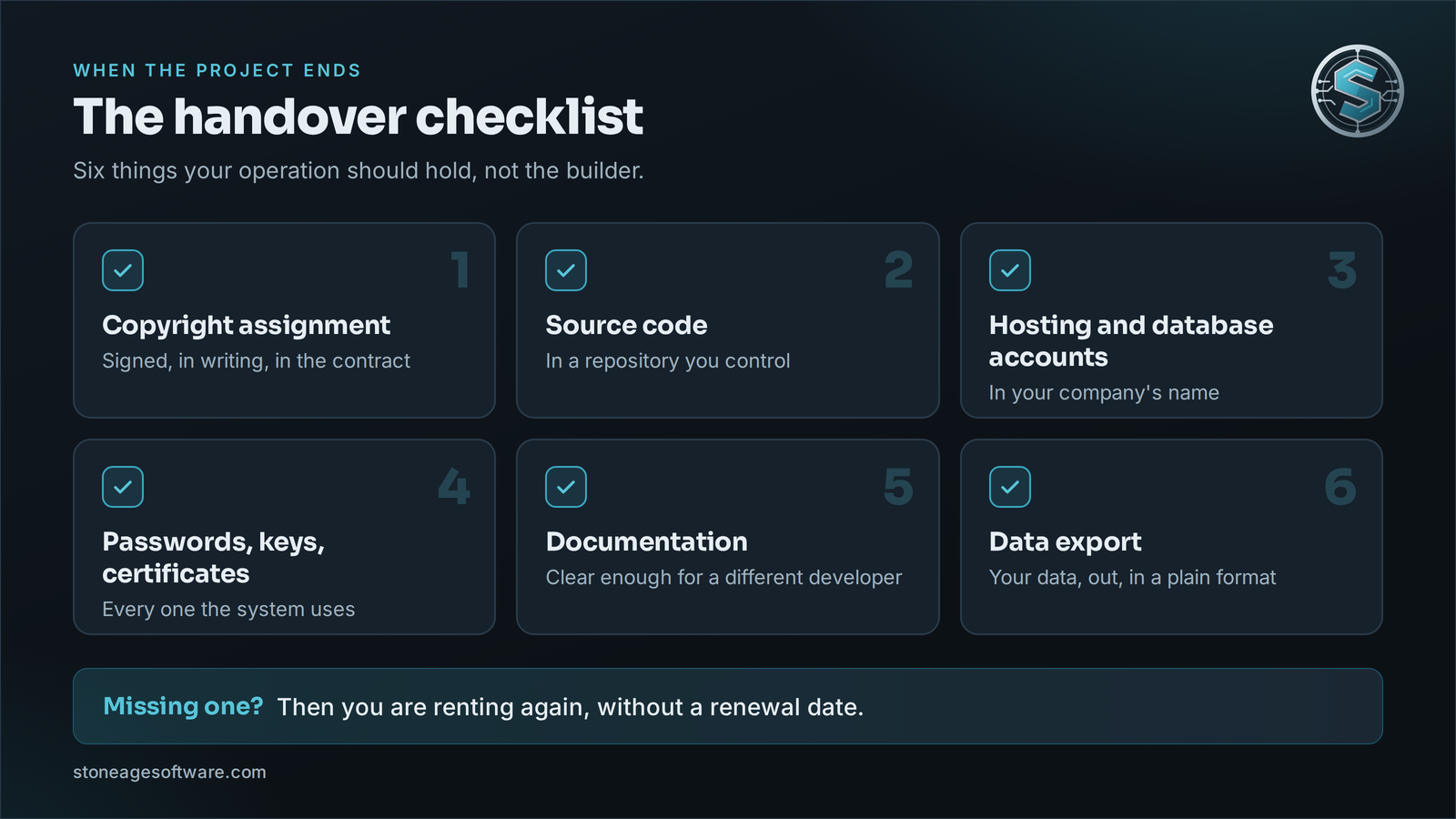Viewport: 1456px width, 819px height.
Task: Select the 'Source code' title
Action: (626, 325)
